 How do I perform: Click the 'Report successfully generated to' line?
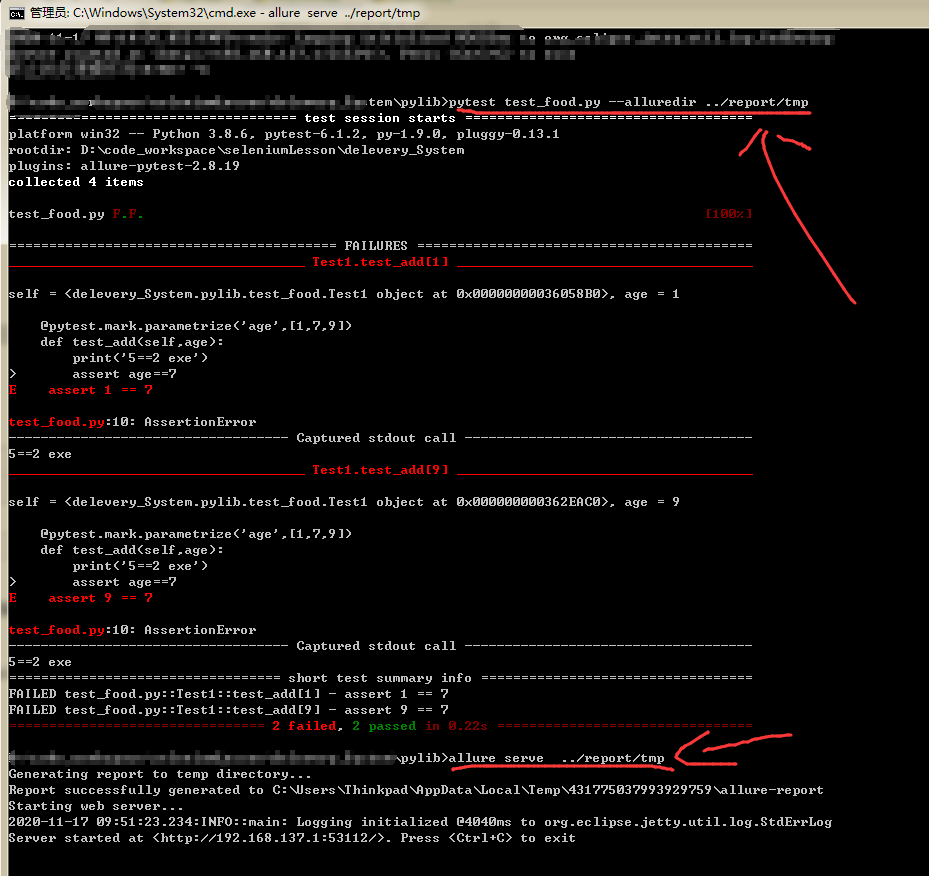pyautogui.click(x=416, y=790)
